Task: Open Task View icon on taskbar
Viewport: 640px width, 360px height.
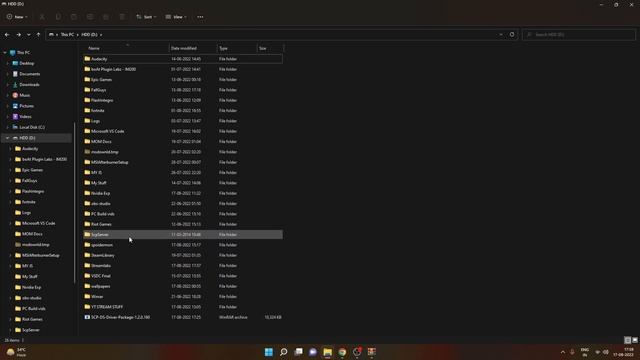Action: pyautogui.click(x=298, y=352)
